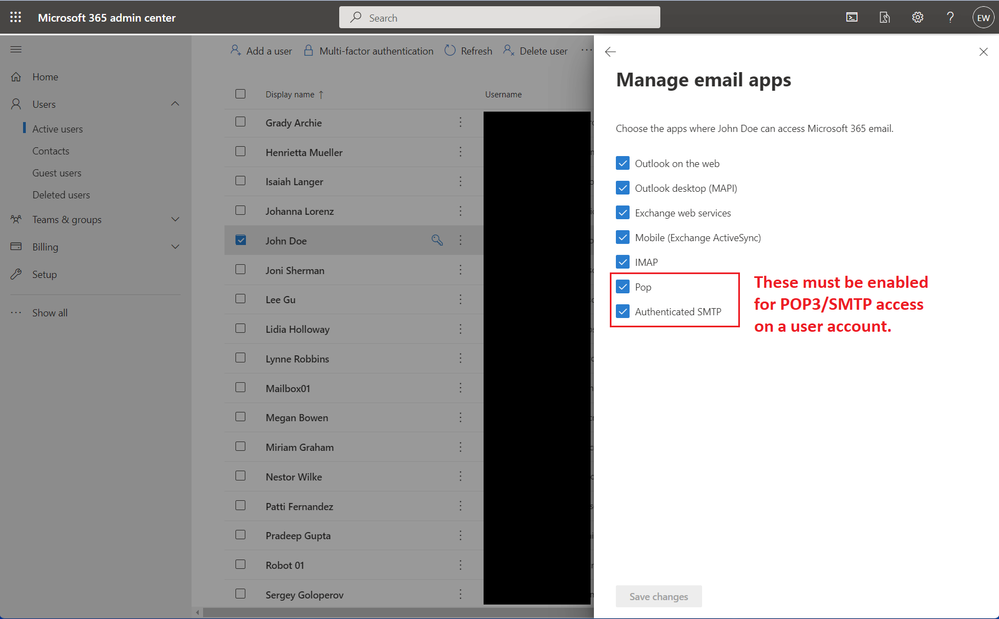The height and width of the screenshot is (619, 999).
Task: Open more actions for Henrietta Mueller
Action: pos(461,152)
